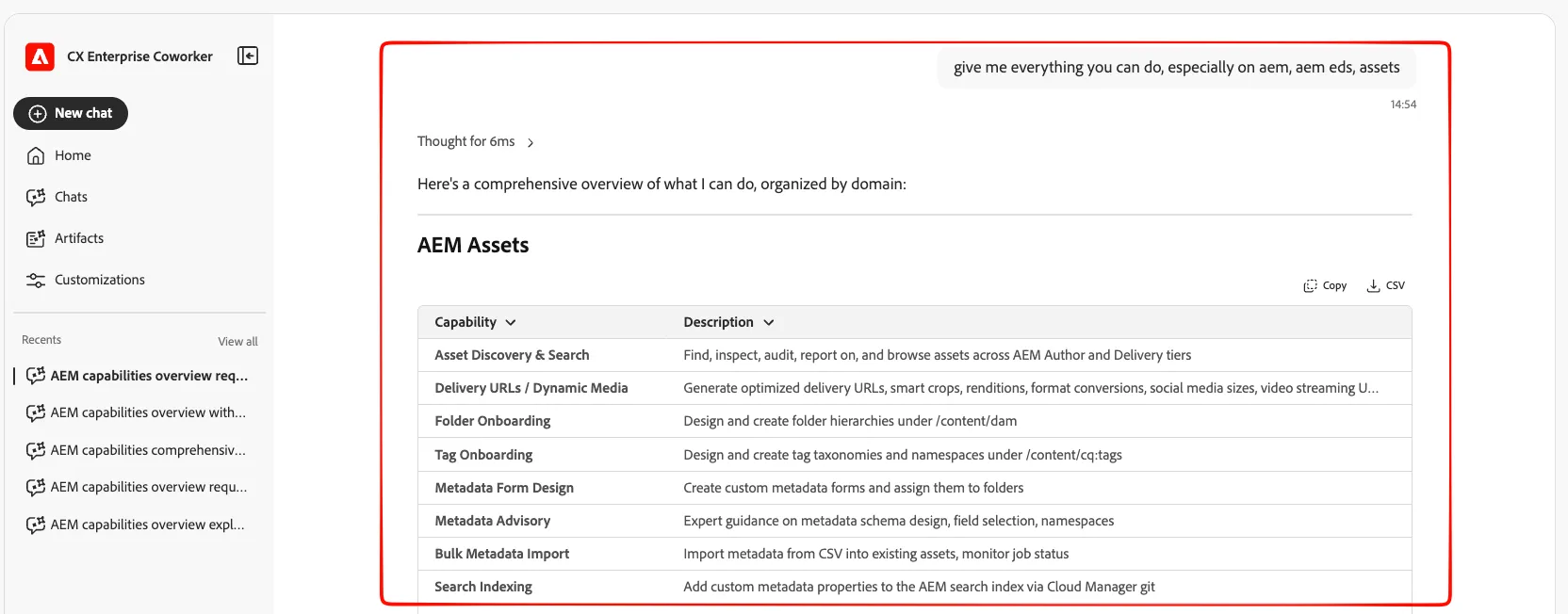The height and width of the screenshot is (614, 1568).
Task: Click the 'AEM Assets' heading
Action: (x=473, y=245)
